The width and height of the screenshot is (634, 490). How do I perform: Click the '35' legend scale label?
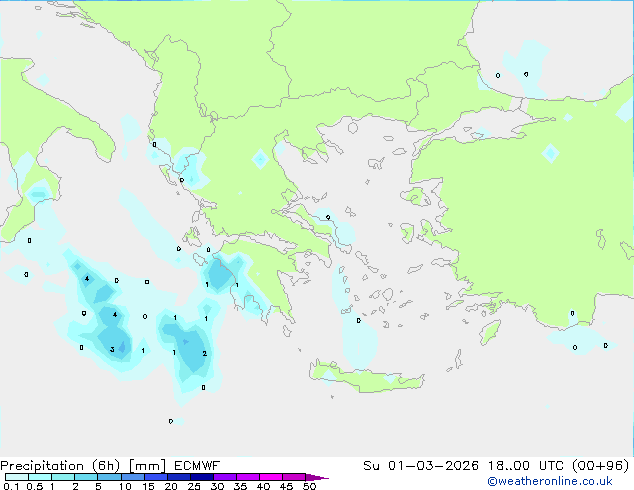pyautogui.click(x=240, y=486)
